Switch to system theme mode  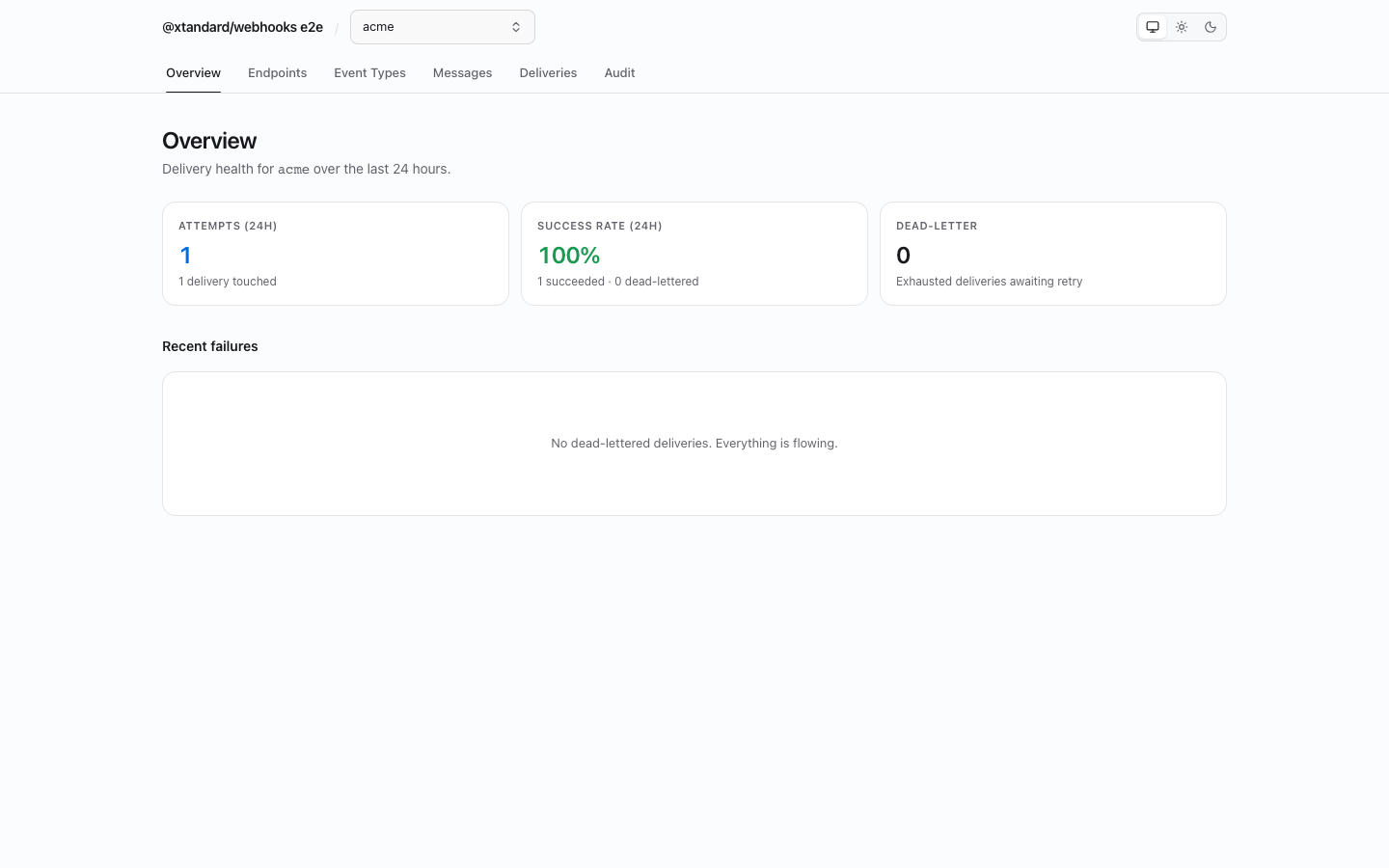(x=1153, y=27)
